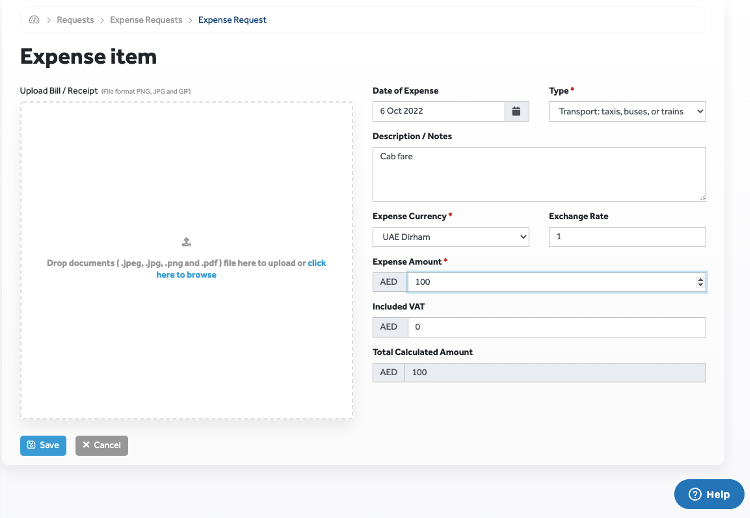Expand the expense Type dropdown

tap(627, 111)
